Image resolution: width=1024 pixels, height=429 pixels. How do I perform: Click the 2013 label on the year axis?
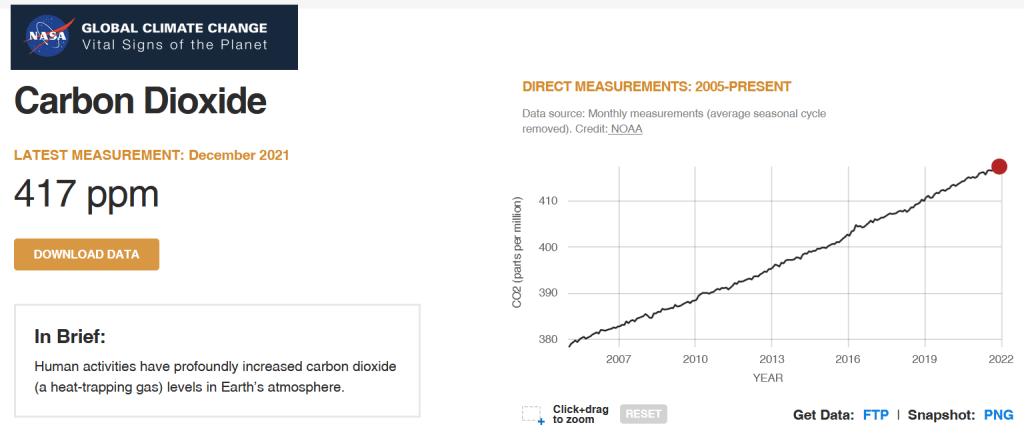click(771, 358)
